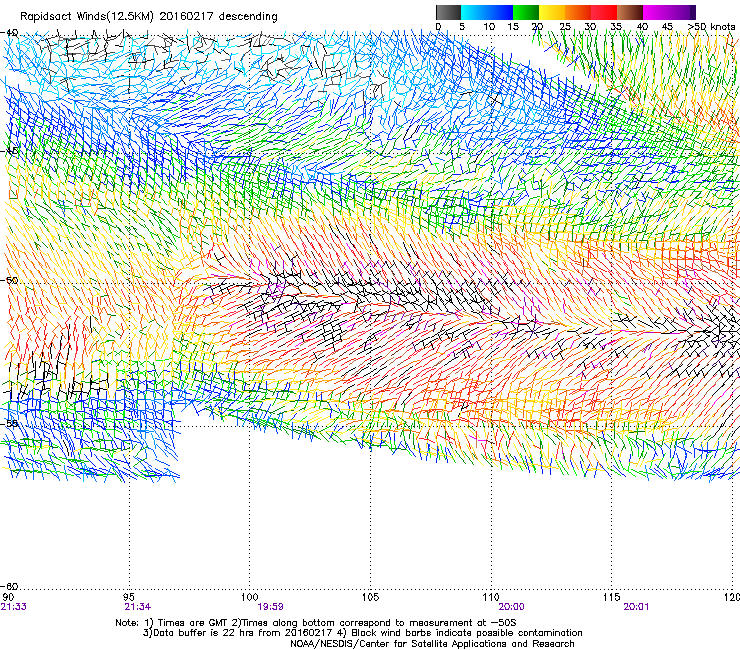The height and width of the screenshot is (650, 740).
Task: Click the '-50' latitude label
Action: 9,280
